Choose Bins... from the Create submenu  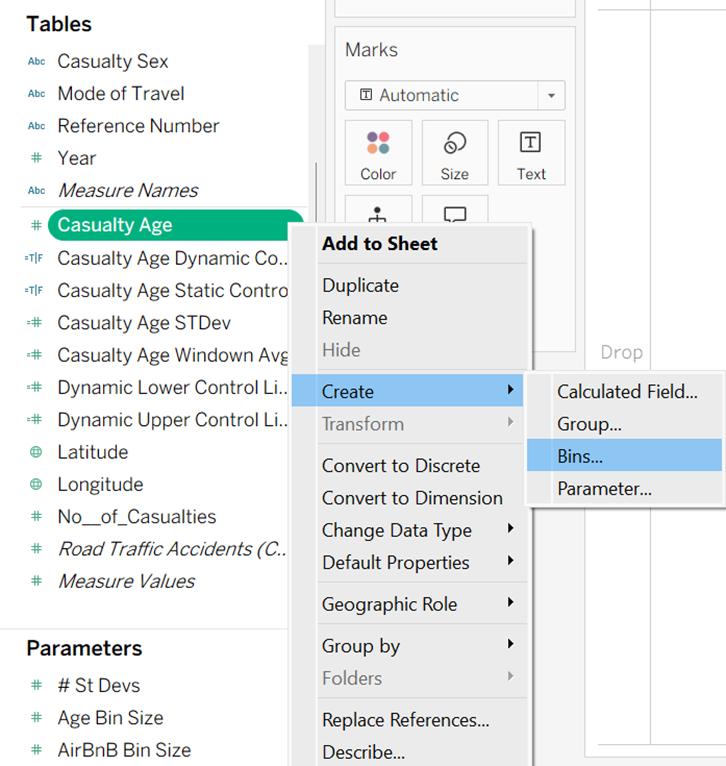(x=580, y=456)
